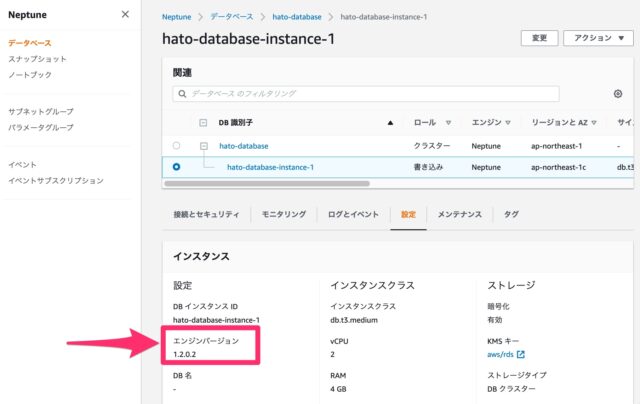Select the 設定 tab
The width and height of the screenshot is (640, 404).
point(408,214)
